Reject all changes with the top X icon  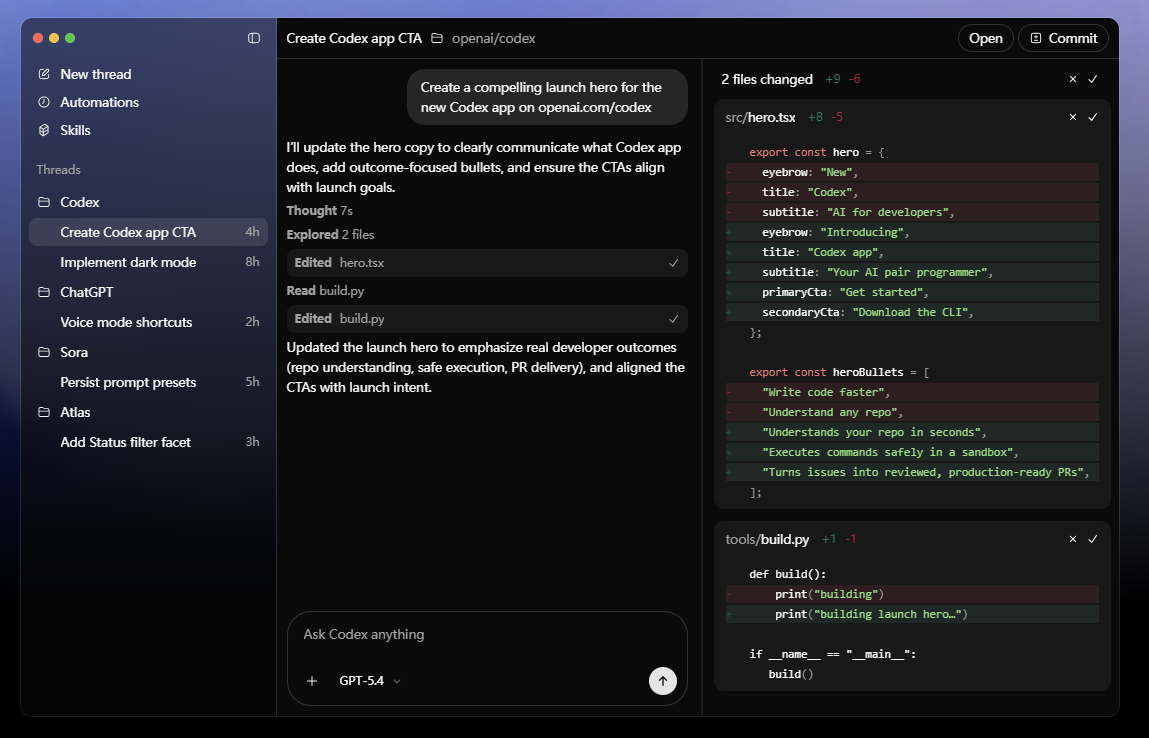(1073, 79)
